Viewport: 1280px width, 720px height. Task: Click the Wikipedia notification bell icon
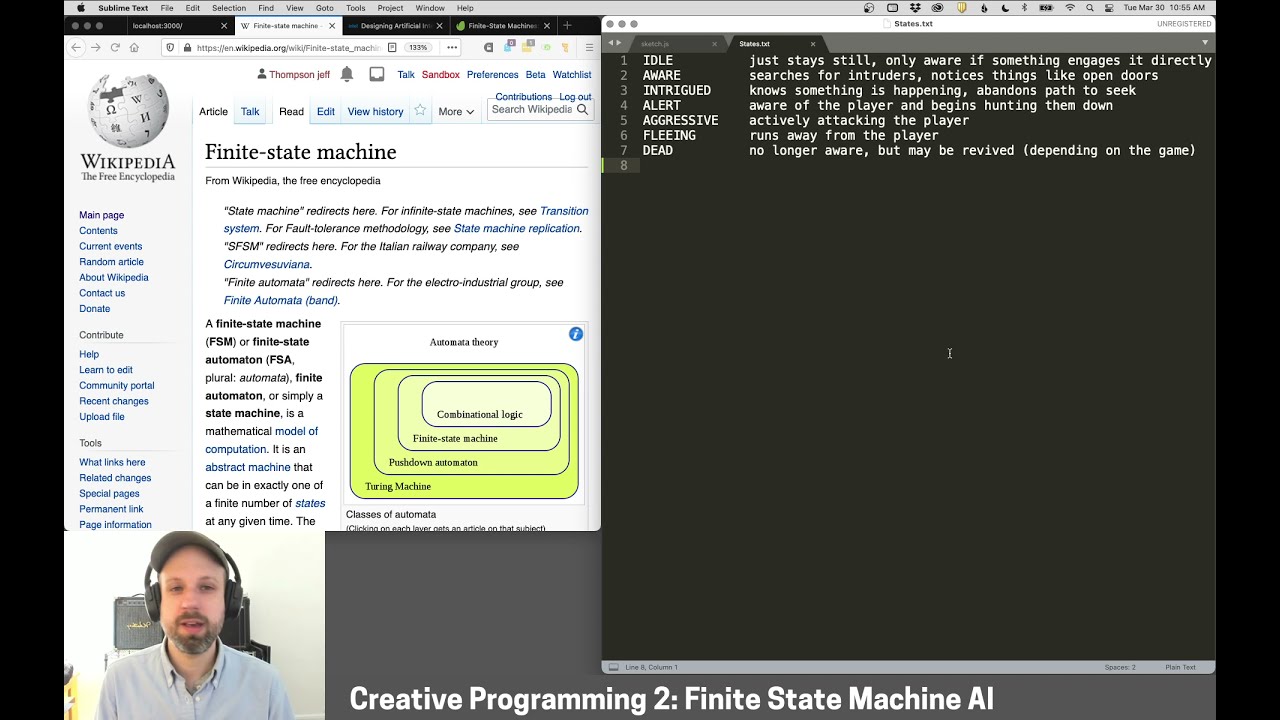tap(347, 74)
